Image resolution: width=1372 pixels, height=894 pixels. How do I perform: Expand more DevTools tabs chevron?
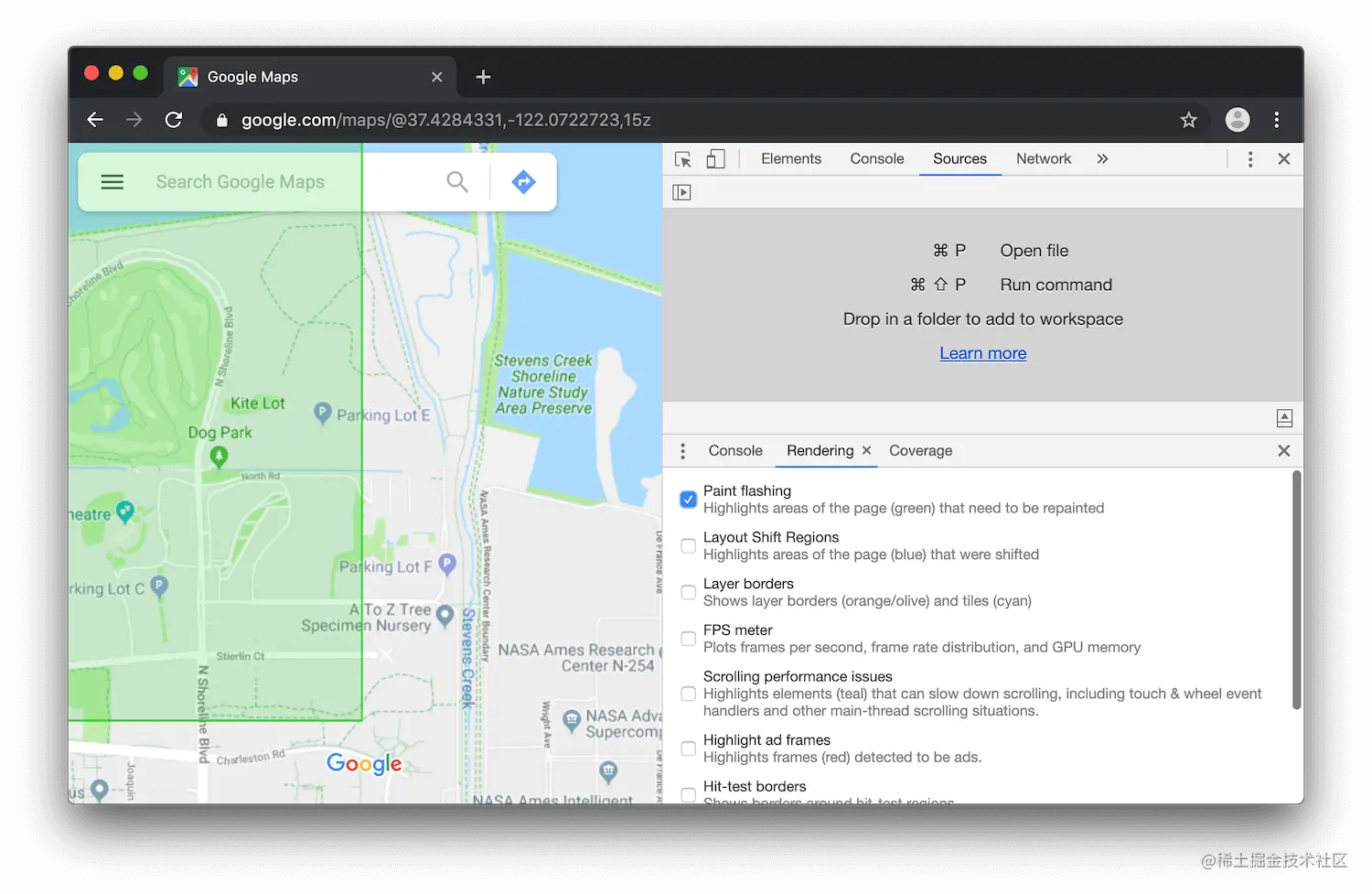pyautogui.click(x=1102, y=159)
